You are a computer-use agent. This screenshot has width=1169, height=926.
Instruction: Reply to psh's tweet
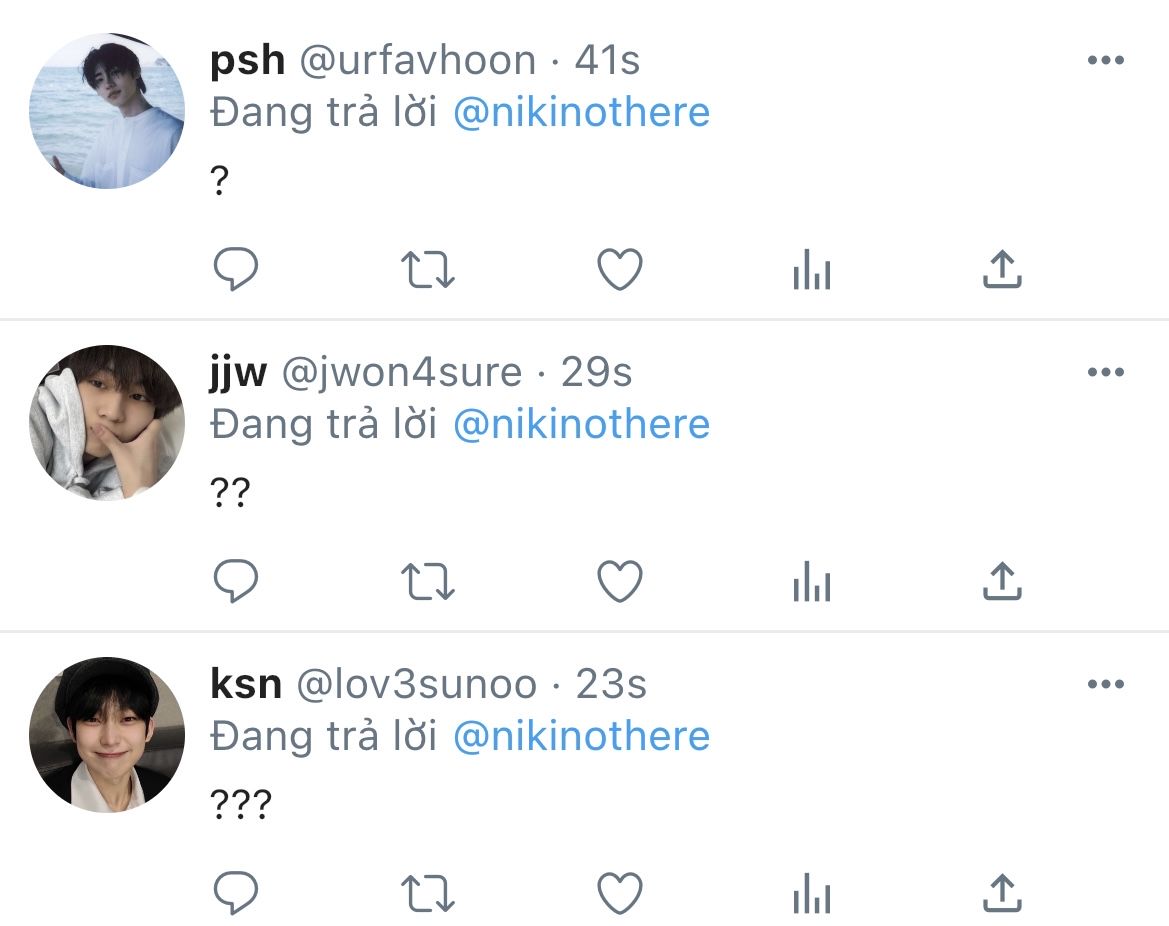(236, 268)
